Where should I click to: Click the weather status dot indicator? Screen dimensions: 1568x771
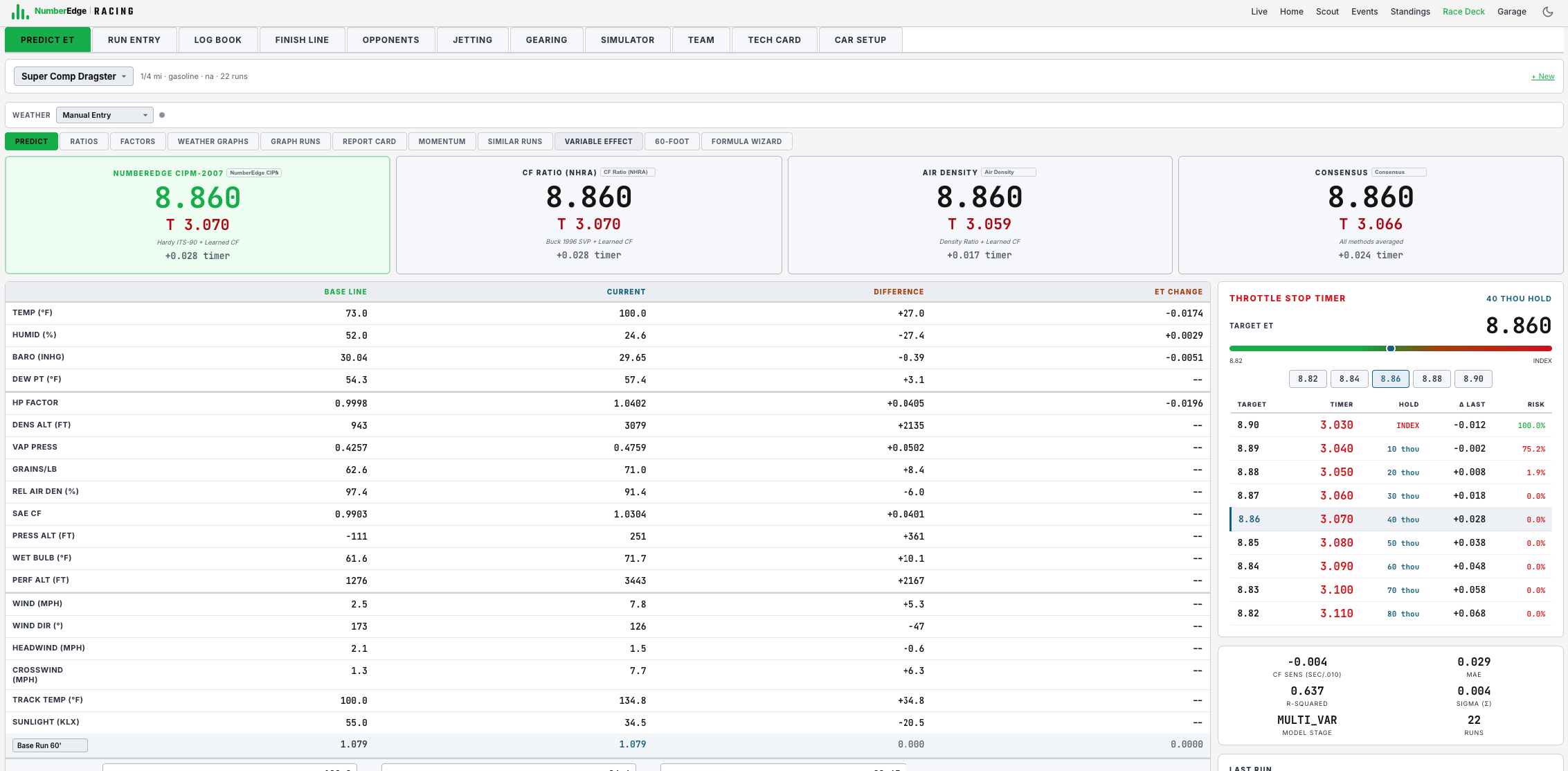tap(162, 115)
